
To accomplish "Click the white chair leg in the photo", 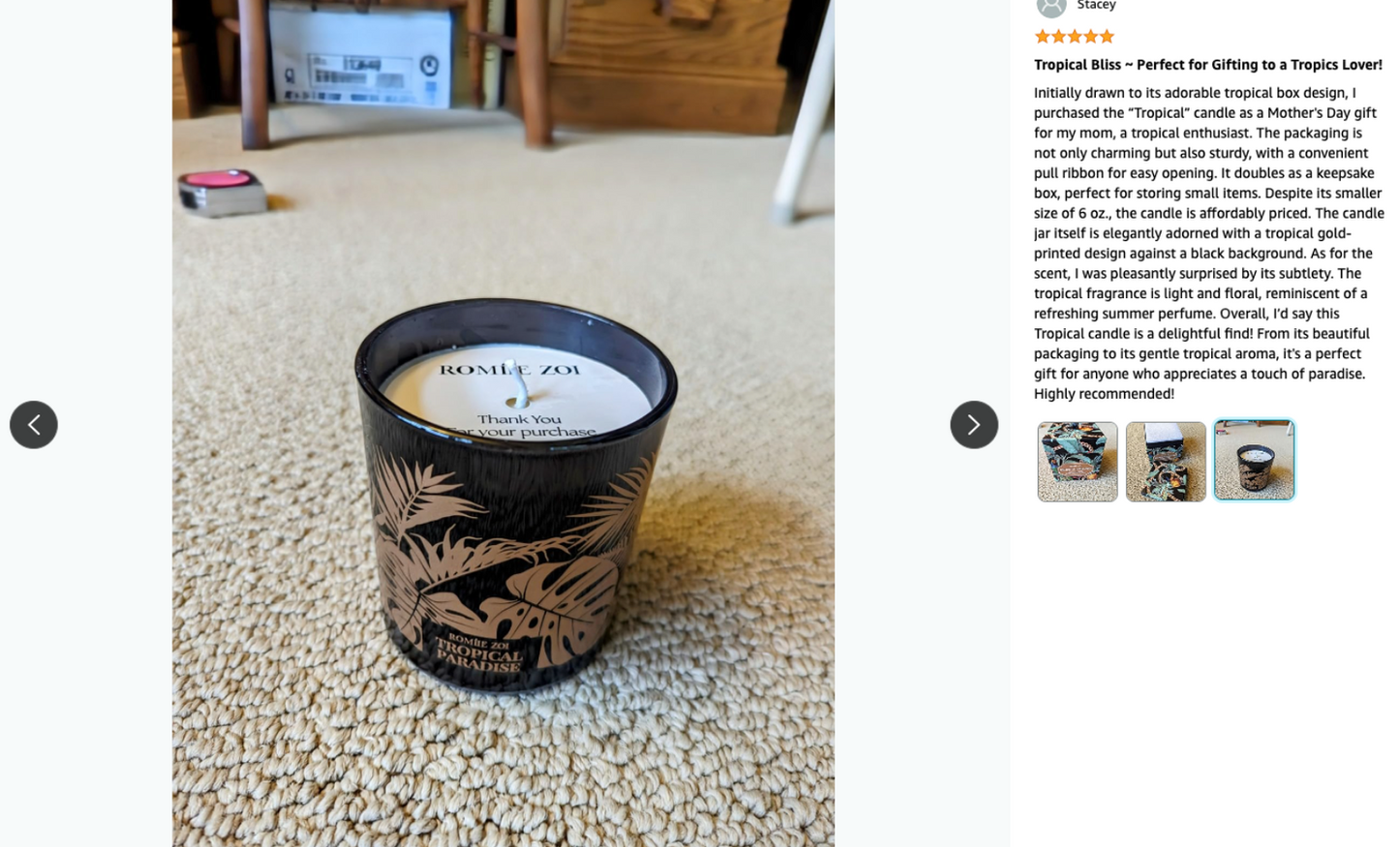I will [802, 116].
